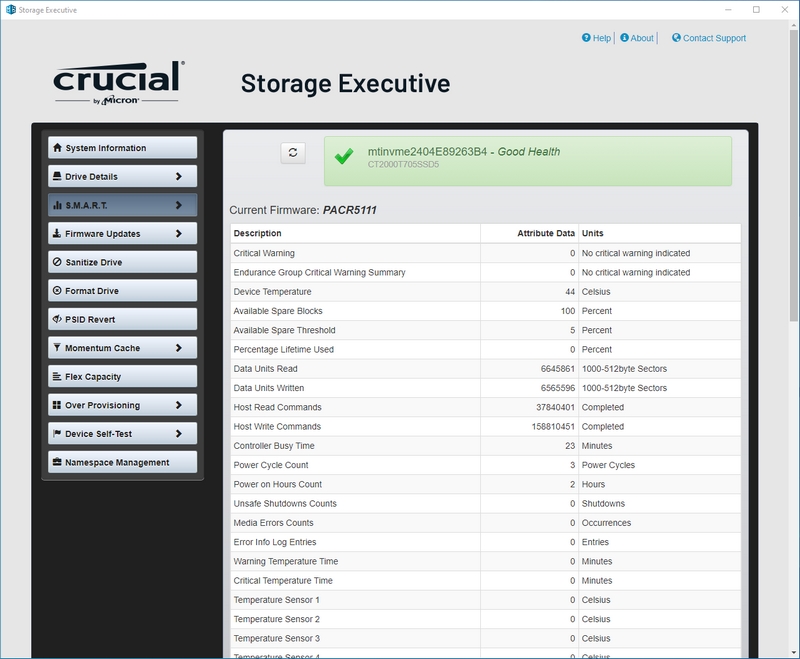Open the System Information menu item
The image size is (800, 659).
tap(122, 147)
